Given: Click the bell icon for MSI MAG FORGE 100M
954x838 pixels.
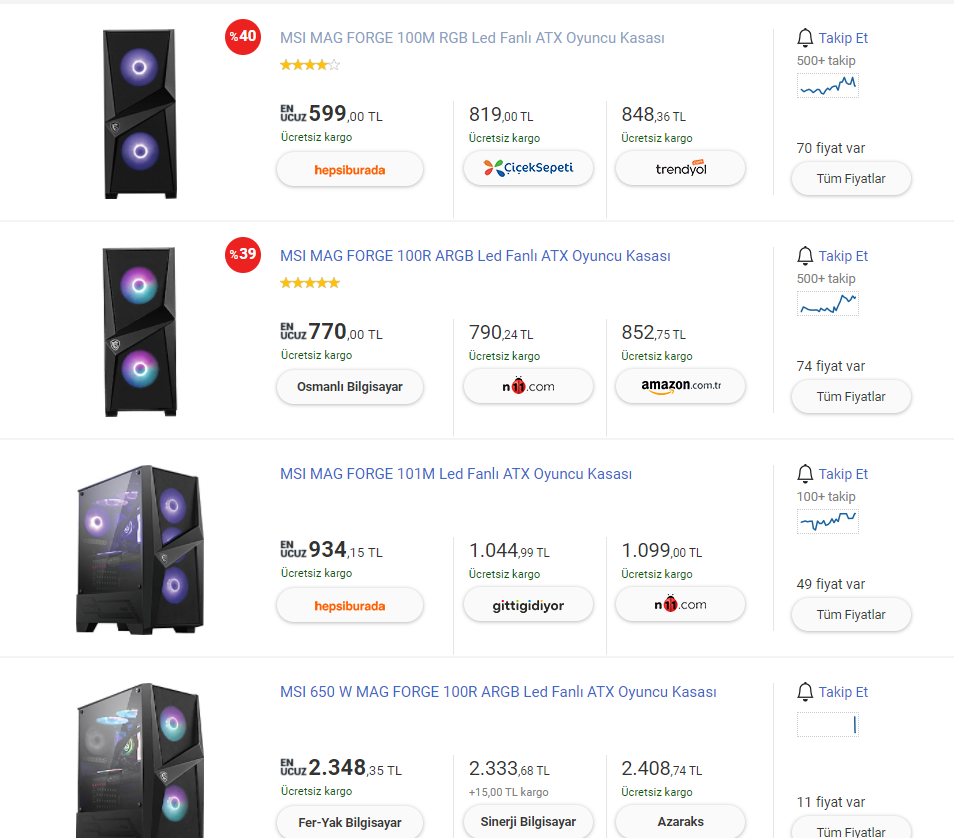Looking at the screenshot, I should [805, 38].
